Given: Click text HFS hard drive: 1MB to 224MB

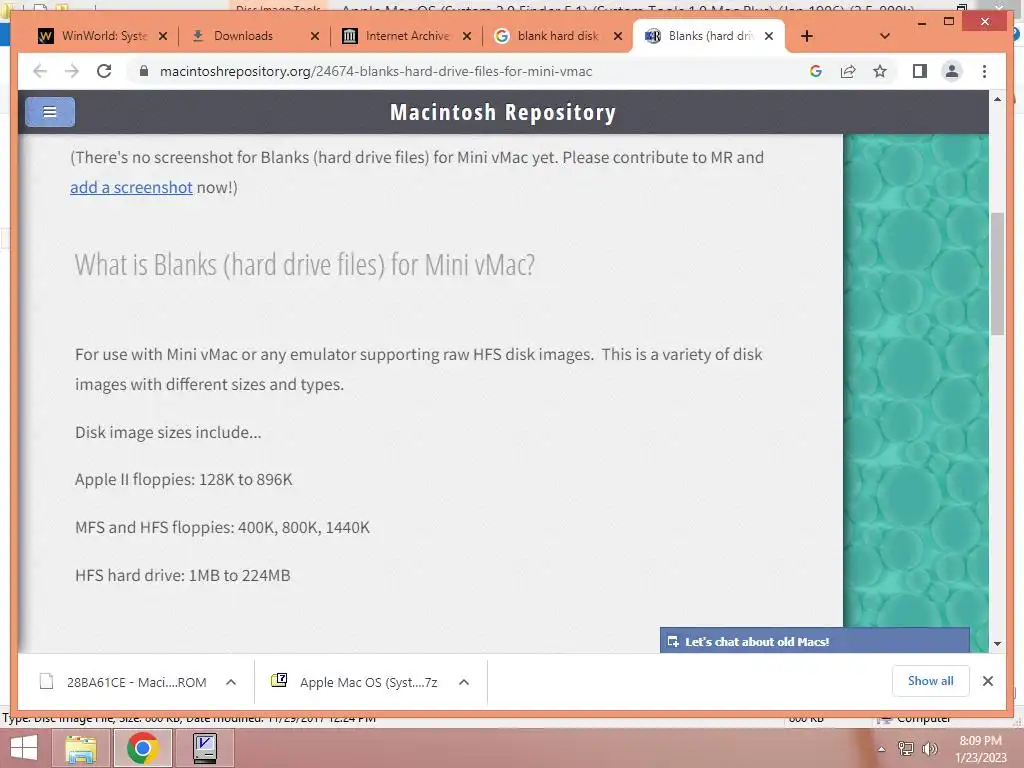Looking at the screenshot, I should click(x=182, y=575).
